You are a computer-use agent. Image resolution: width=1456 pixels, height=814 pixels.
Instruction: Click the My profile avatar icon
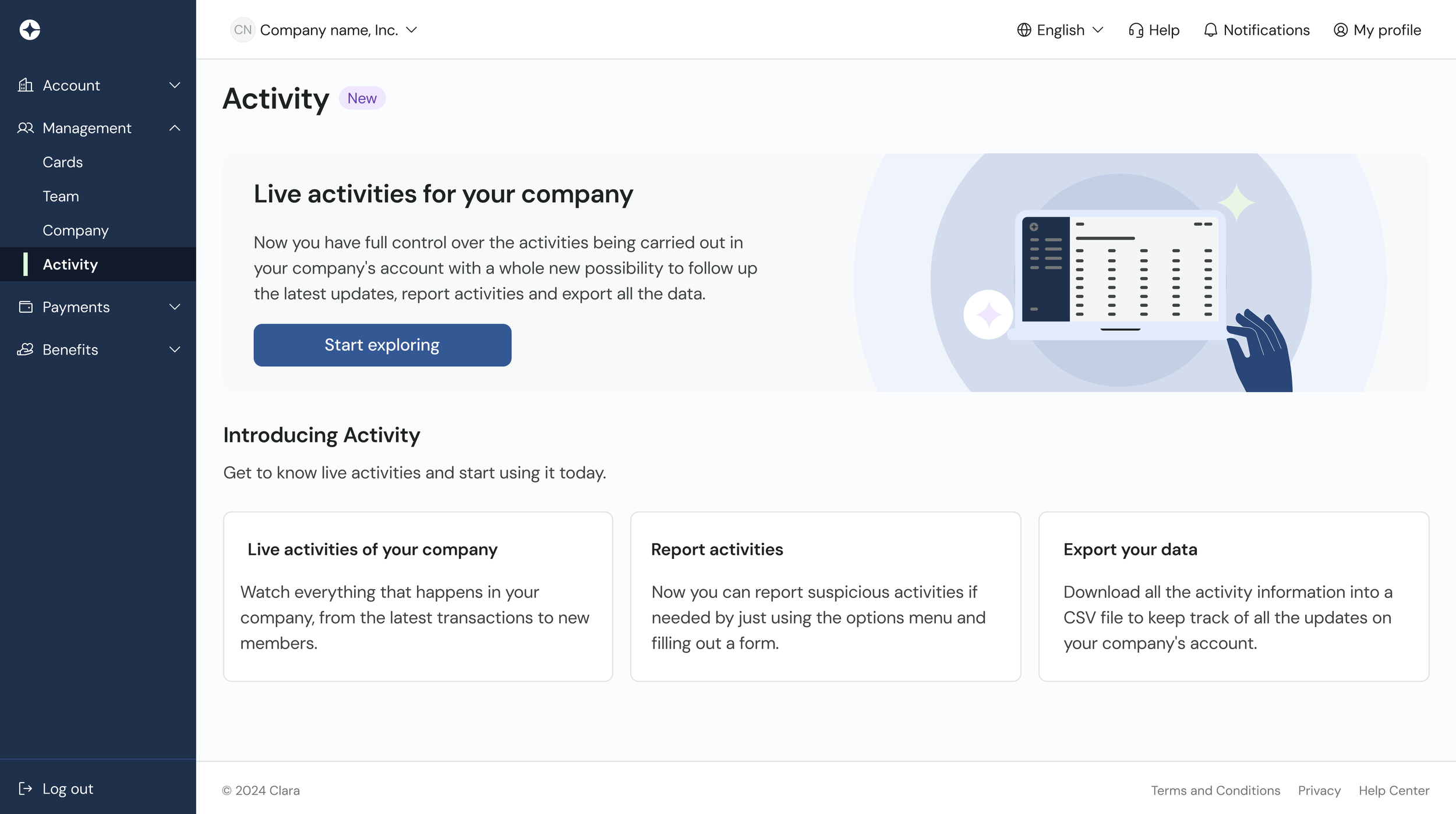(1341, 30)
